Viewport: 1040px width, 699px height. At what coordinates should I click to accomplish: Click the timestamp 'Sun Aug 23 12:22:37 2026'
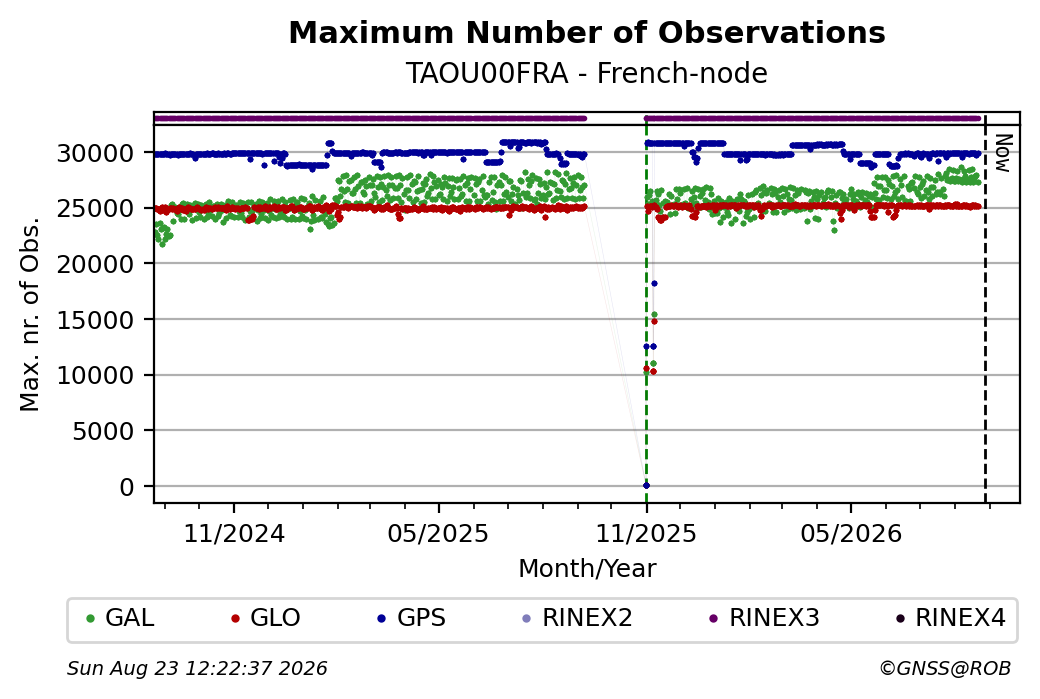coord(197,668)
